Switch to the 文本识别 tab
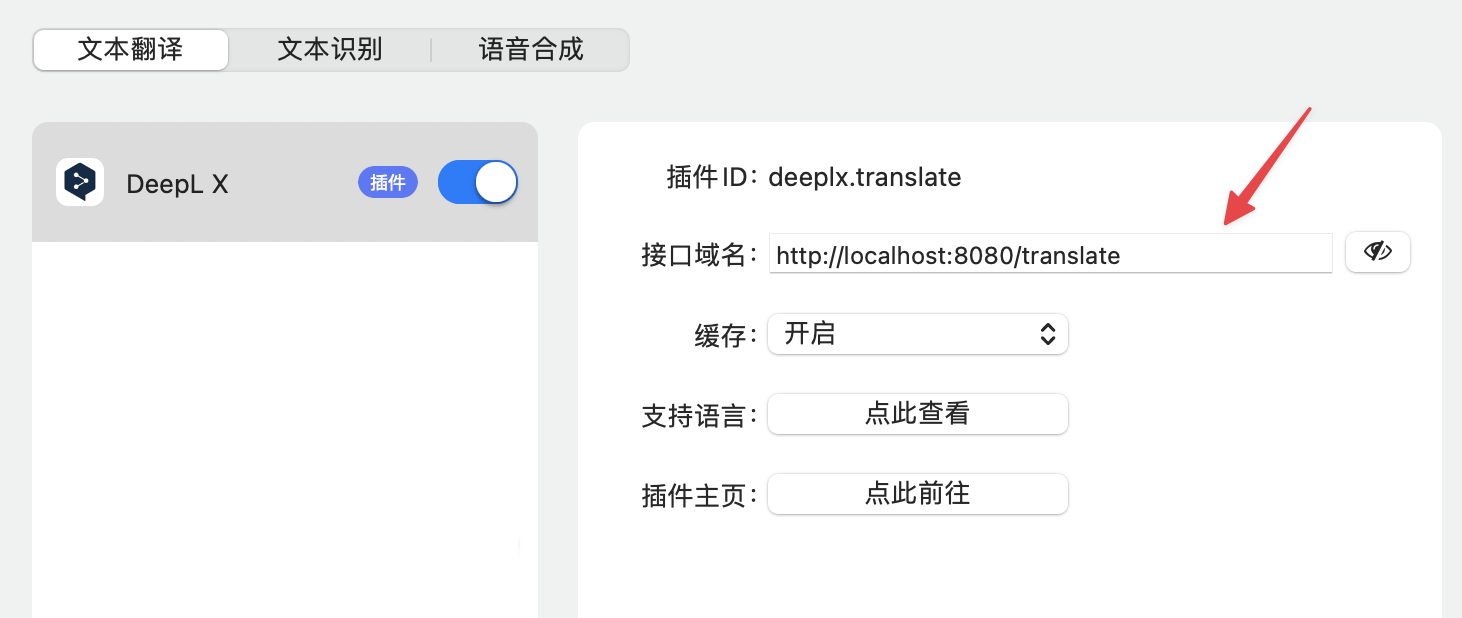 330,49
